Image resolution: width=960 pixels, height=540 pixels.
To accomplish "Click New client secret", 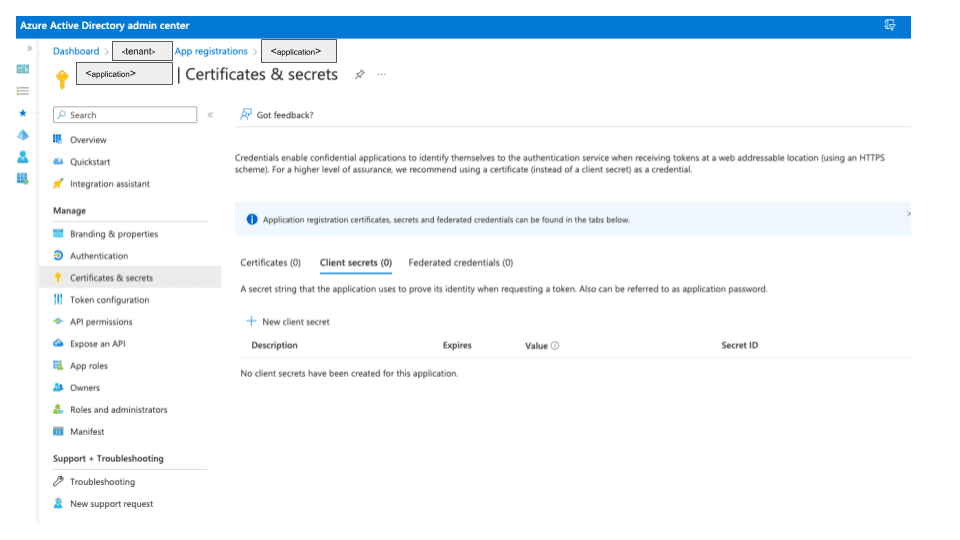I will (288, 321).
